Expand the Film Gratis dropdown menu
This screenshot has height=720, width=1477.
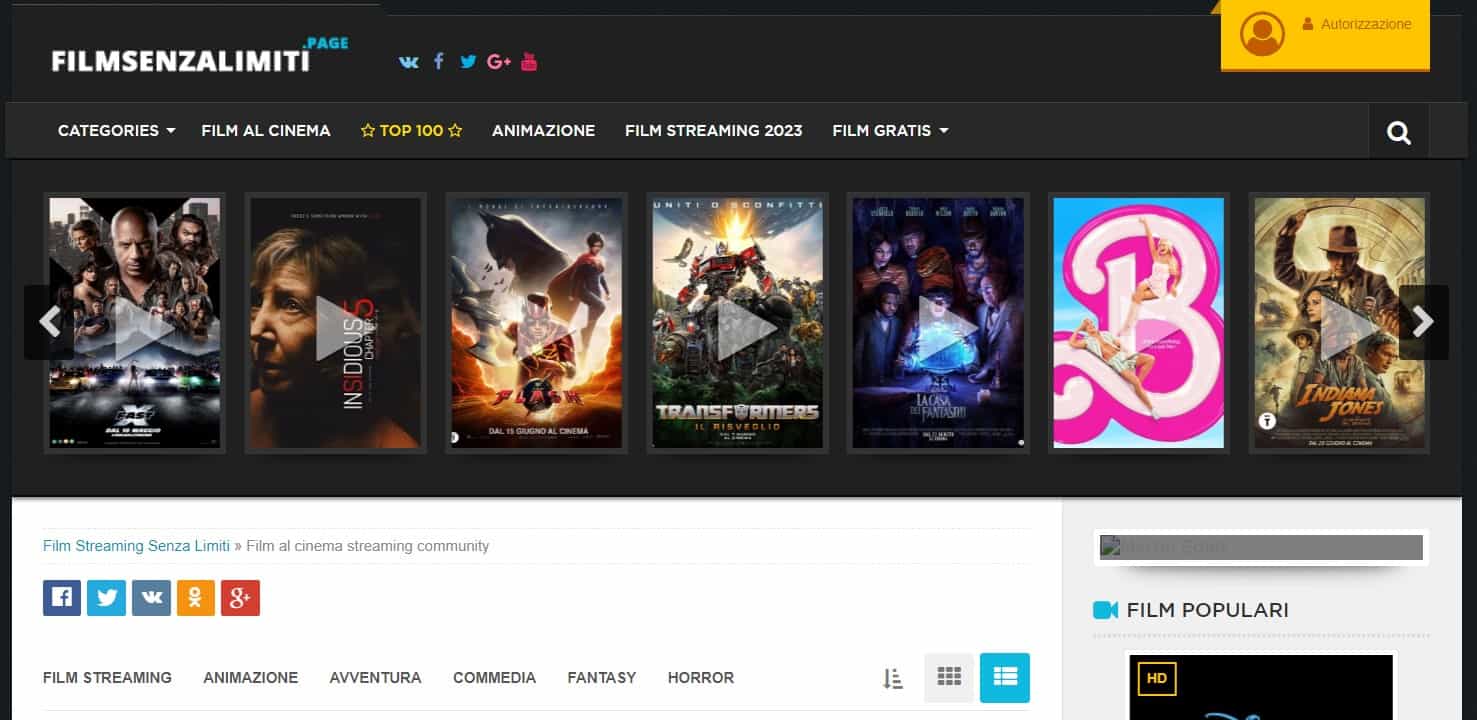click(891, 130)
